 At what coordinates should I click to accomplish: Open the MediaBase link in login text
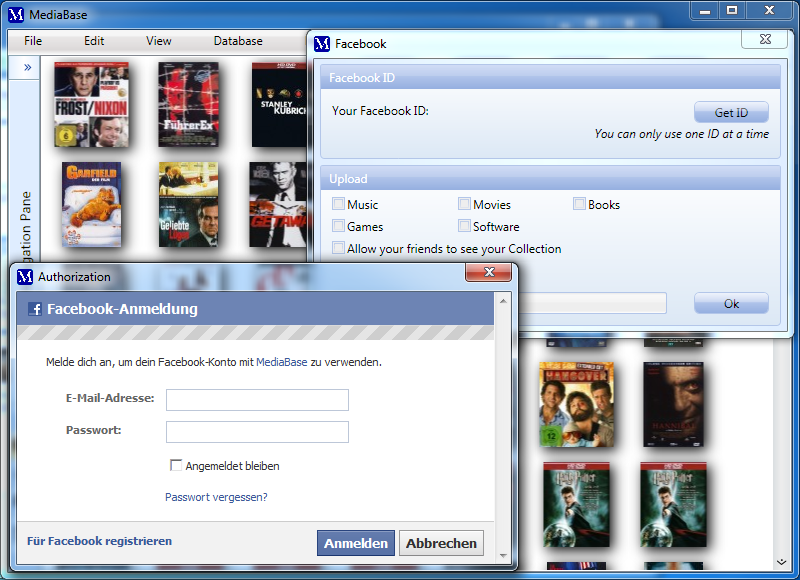tap(282, 362)
